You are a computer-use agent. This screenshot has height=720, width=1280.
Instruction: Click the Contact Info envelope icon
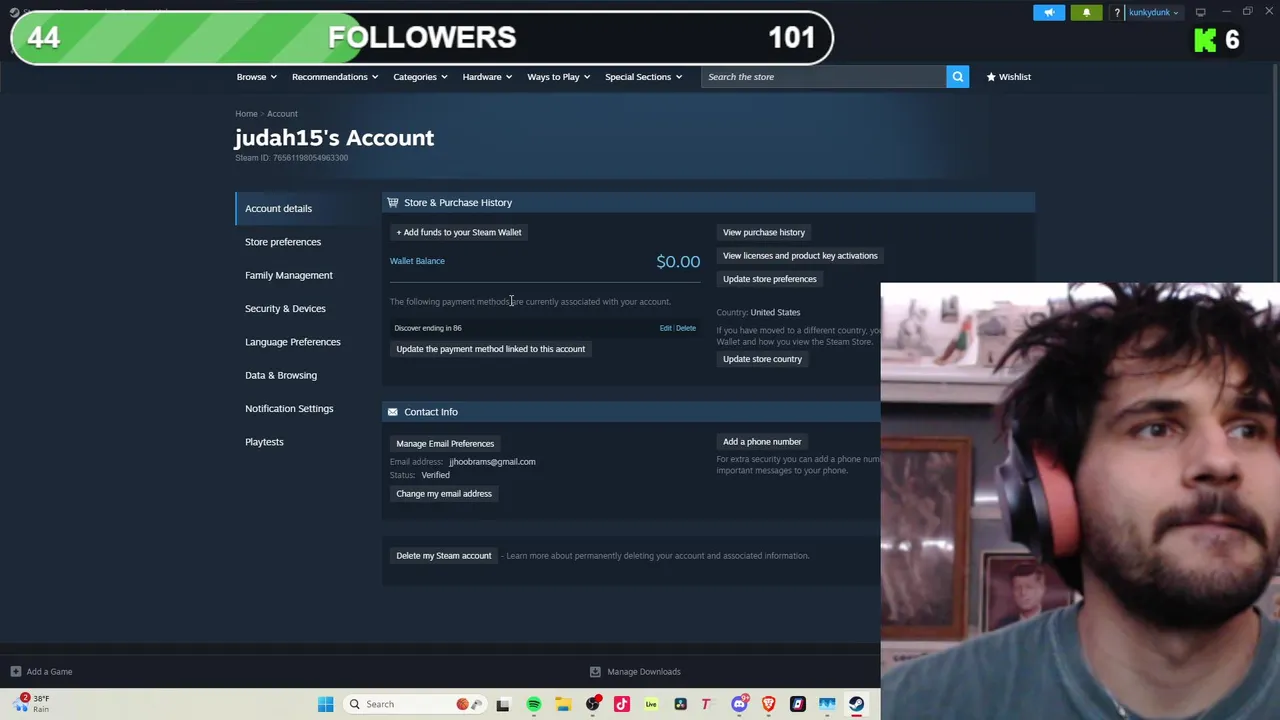[x=392, y=412]
